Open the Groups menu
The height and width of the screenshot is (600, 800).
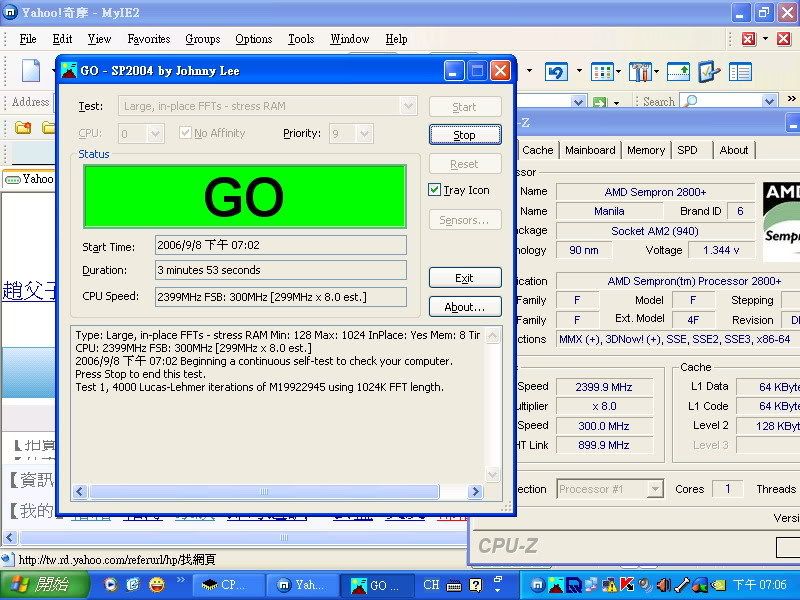pos(203,39)
